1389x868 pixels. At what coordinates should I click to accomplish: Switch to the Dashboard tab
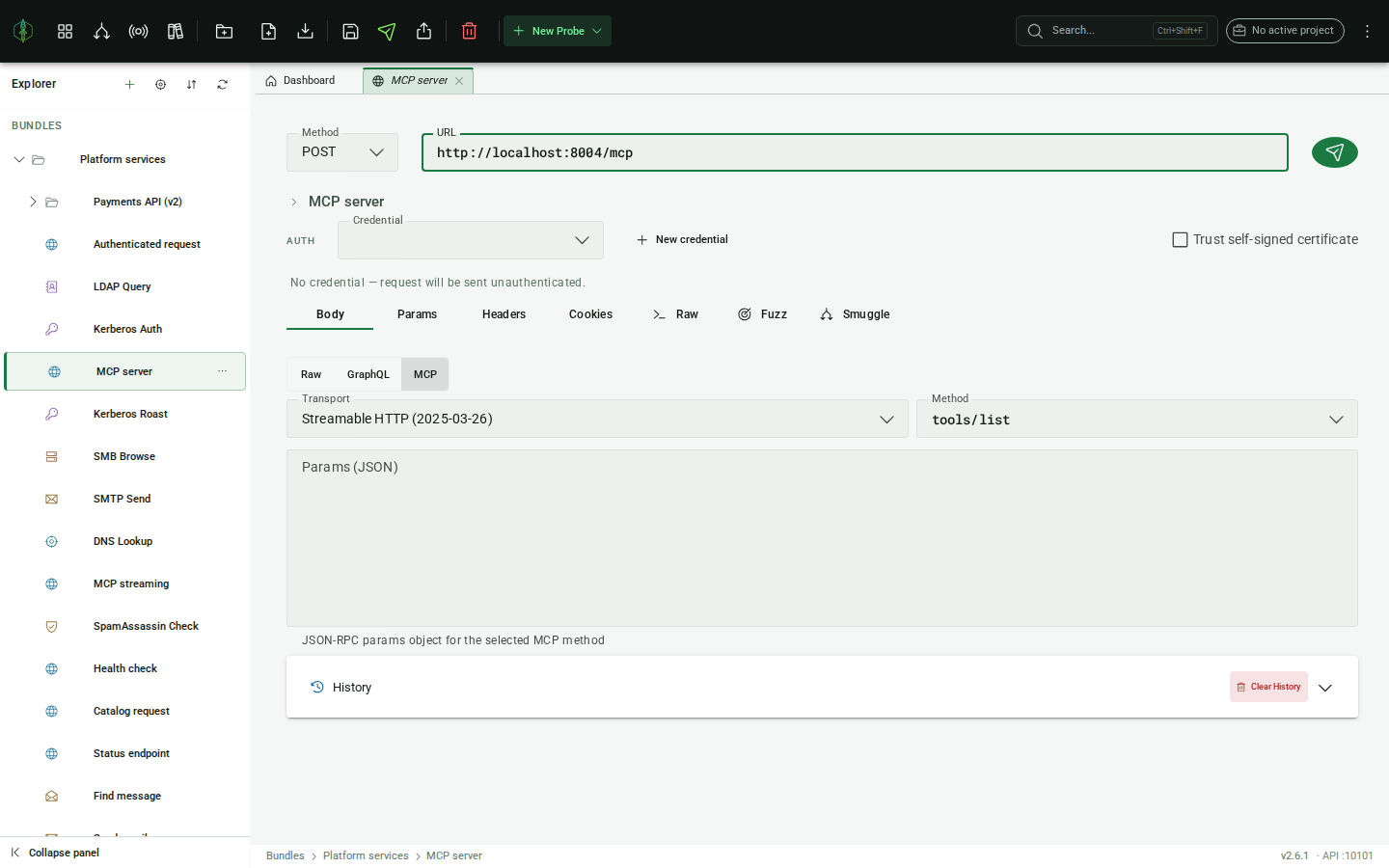coord(300,81)
